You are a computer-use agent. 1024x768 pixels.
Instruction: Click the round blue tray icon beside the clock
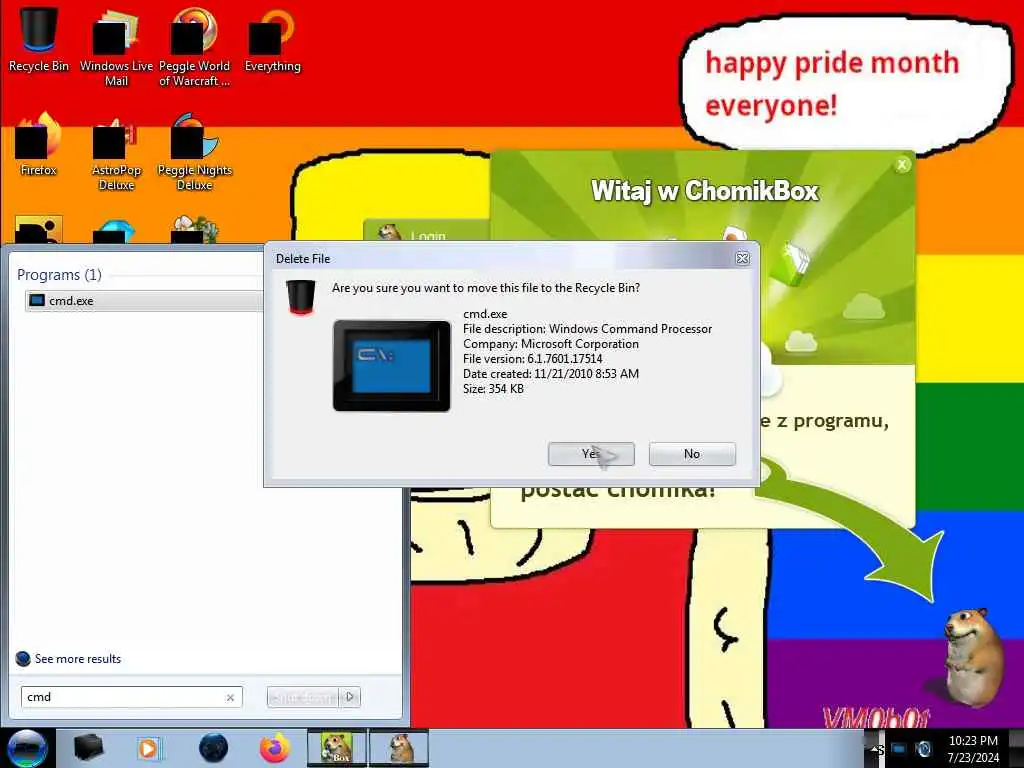tap(923, 748)
